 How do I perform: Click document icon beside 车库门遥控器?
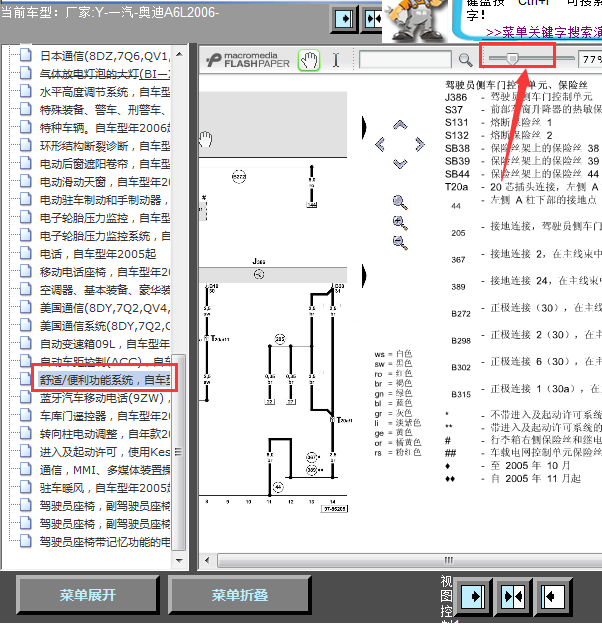pos(26,415)
